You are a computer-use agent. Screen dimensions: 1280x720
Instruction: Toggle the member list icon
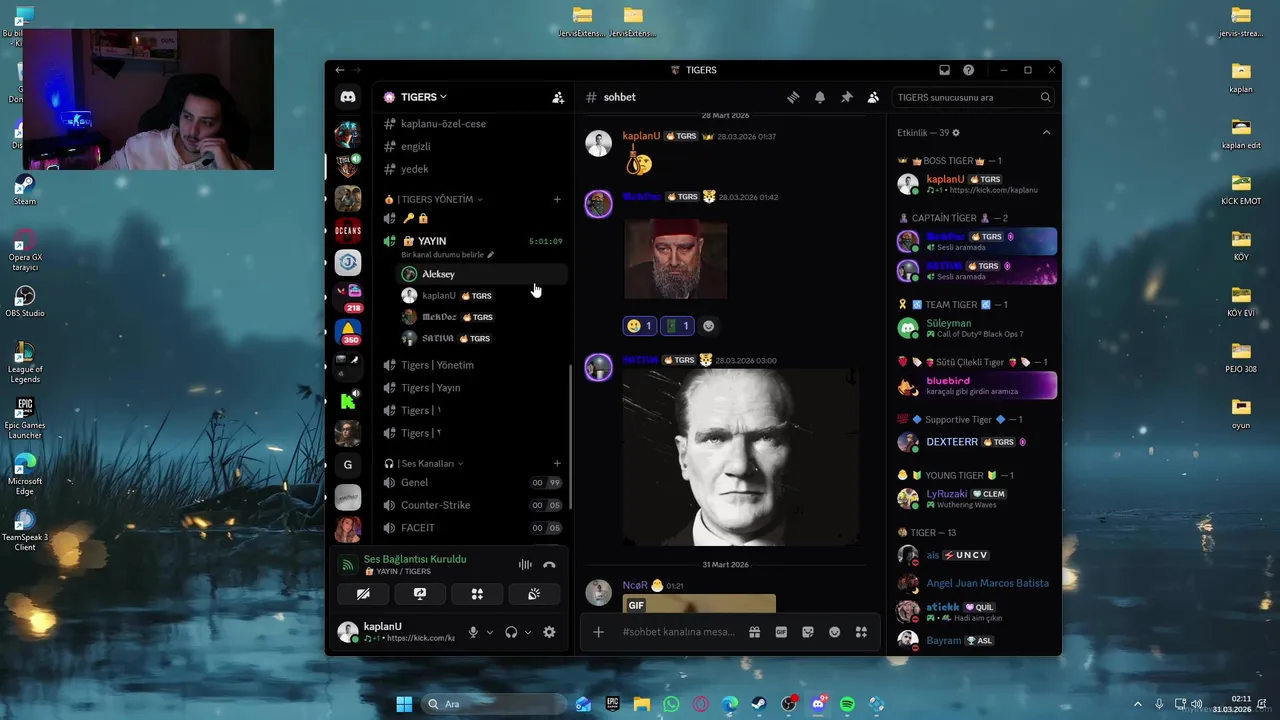pyautogui.click(x=873, y=97)
